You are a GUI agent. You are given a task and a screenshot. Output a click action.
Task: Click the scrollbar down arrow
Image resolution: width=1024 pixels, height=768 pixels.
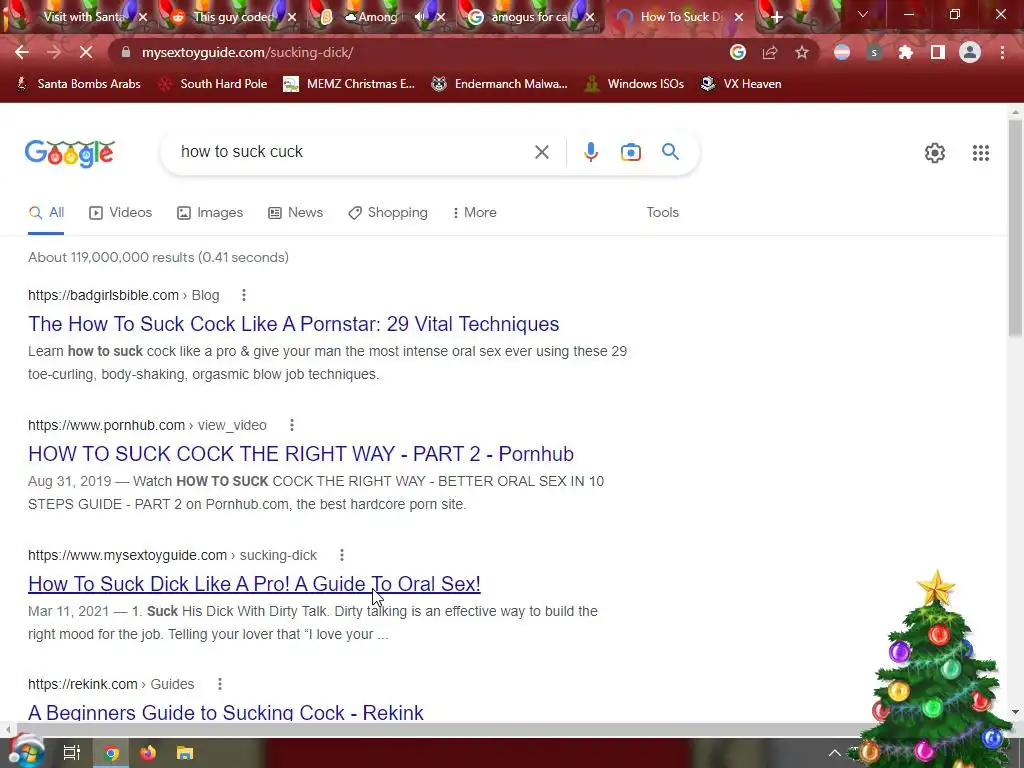click(x=1016, y=712)
